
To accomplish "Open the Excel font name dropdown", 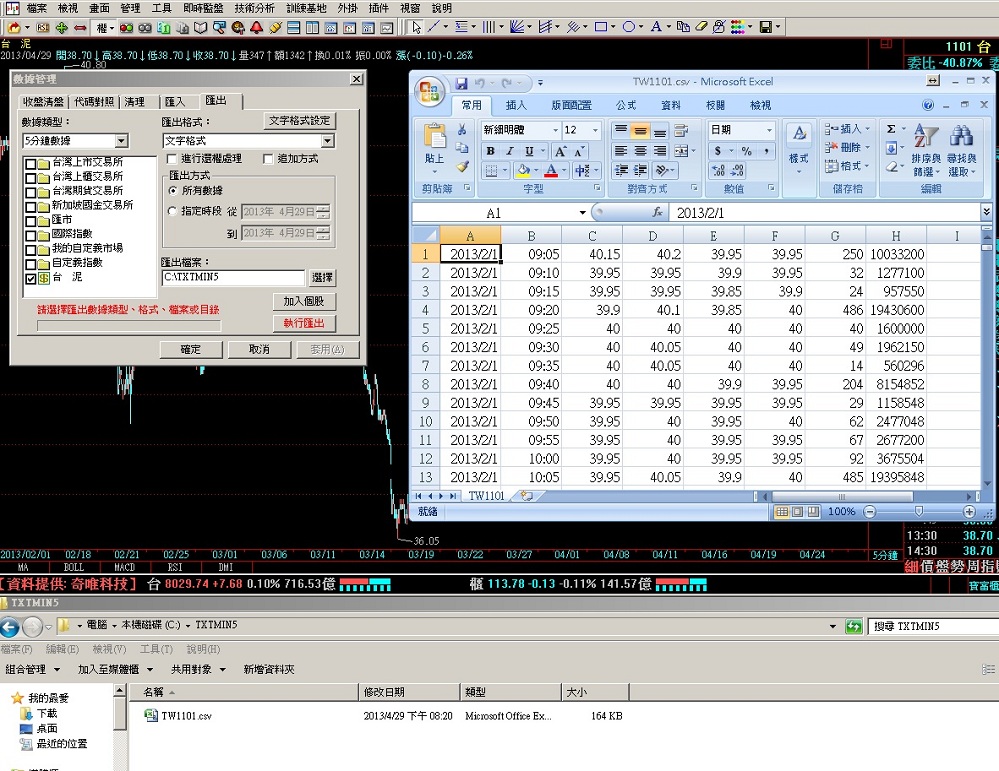I will click(555, 130).
